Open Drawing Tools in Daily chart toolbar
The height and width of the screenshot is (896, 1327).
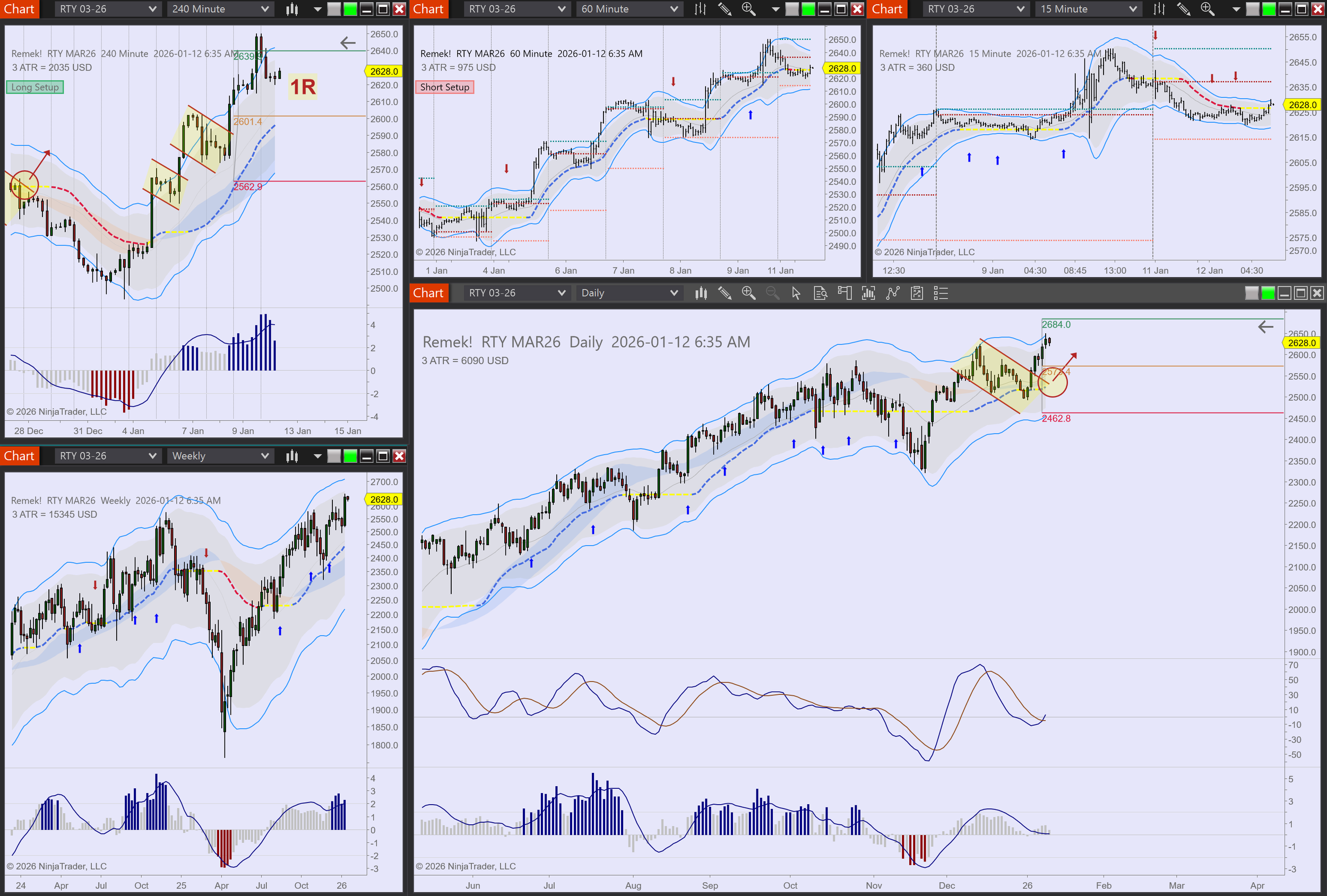click(x=725, y=293)
